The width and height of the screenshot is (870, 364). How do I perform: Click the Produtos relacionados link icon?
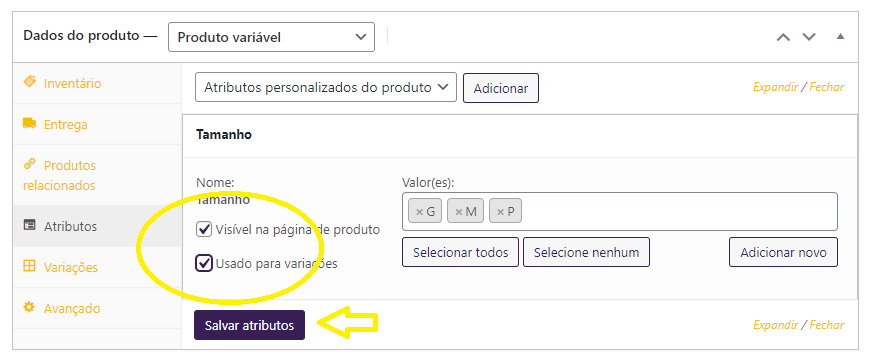pyautogui.click(x=29, y=164)
